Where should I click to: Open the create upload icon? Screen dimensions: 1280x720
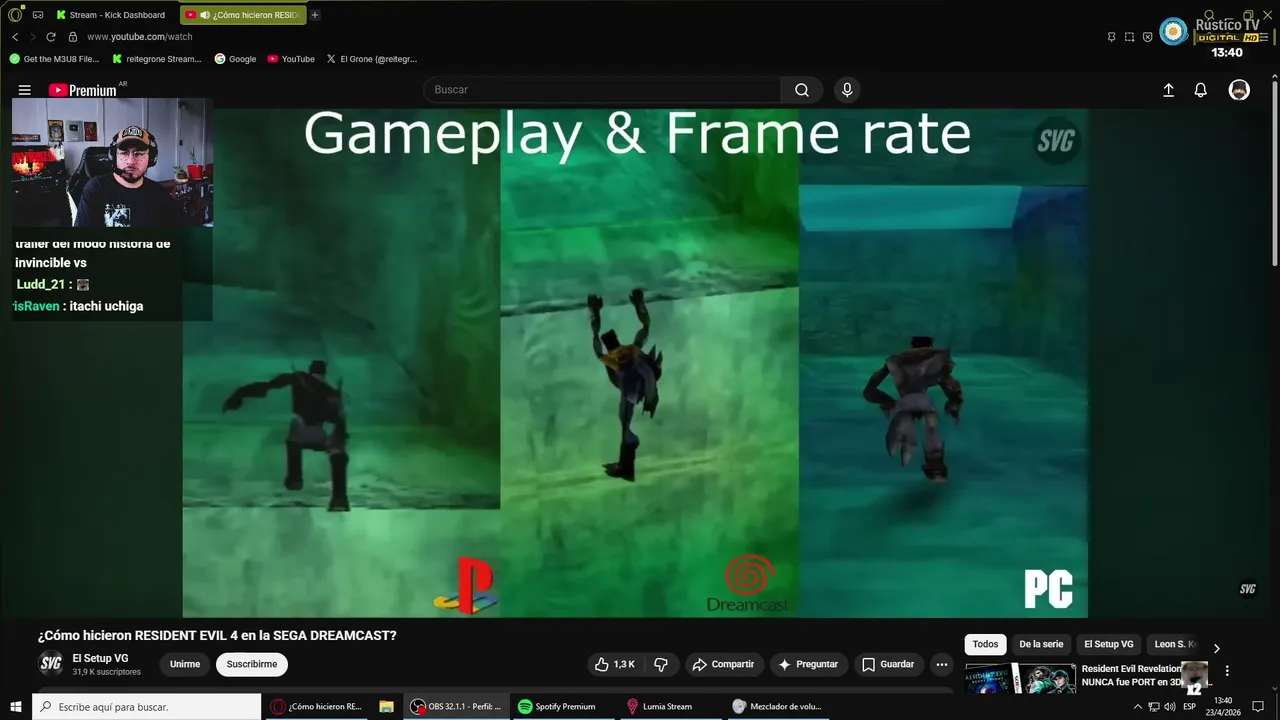click(x=1168, y=90)
